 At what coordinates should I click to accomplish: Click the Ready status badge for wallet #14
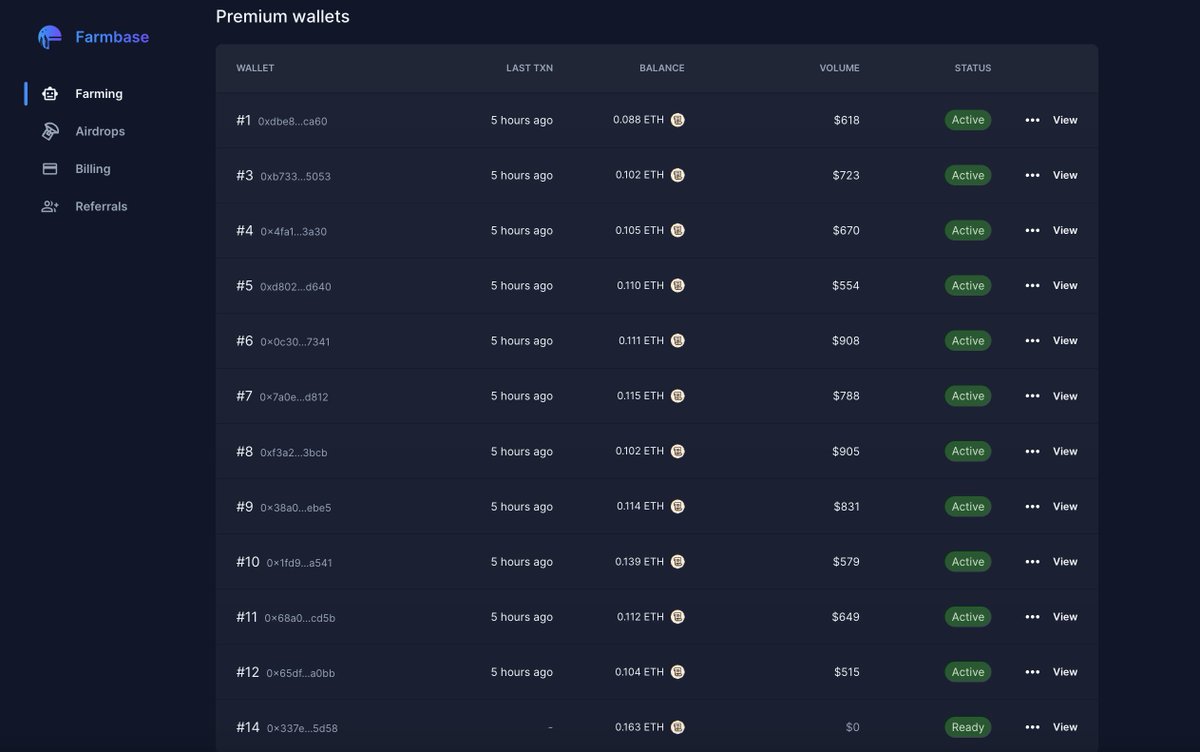(x=968, y=727)
